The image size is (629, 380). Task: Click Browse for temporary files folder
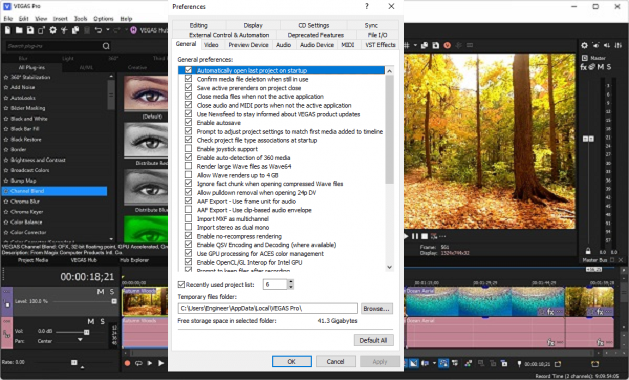(376, 309)
